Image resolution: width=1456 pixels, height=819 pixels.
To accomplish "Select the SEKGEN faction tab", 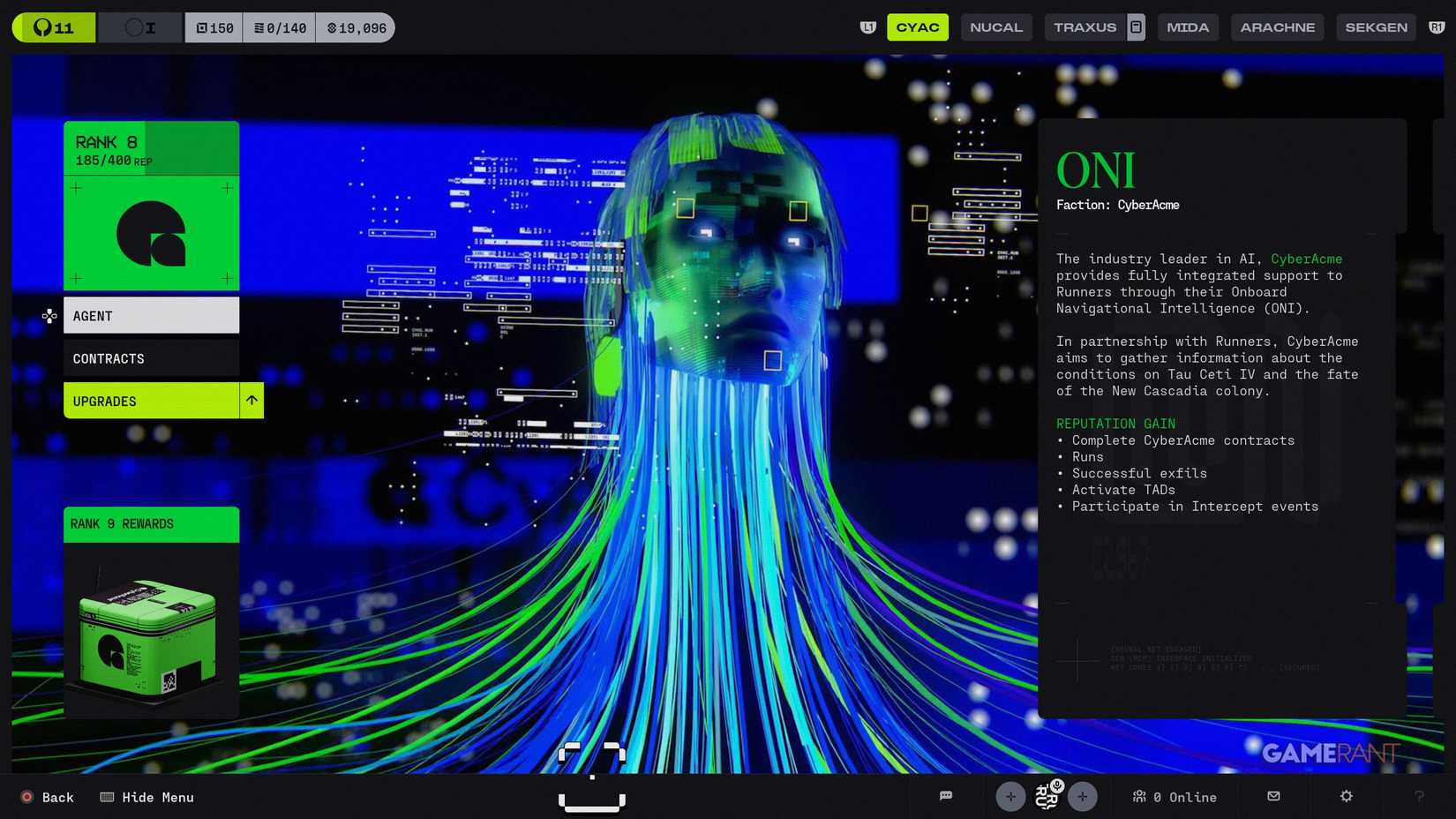I will [1376, 27].
